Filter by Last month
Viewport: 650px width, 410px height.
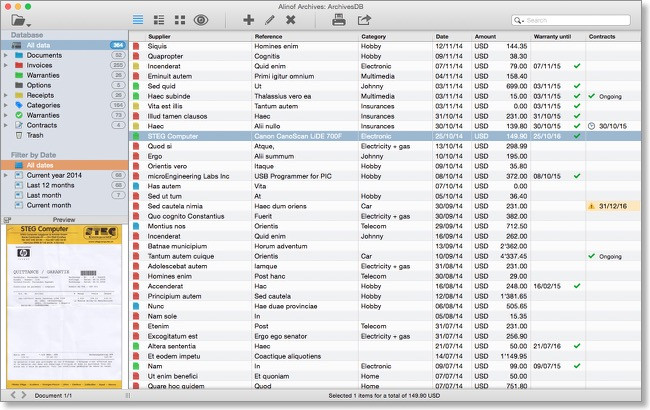pos(64,195)
